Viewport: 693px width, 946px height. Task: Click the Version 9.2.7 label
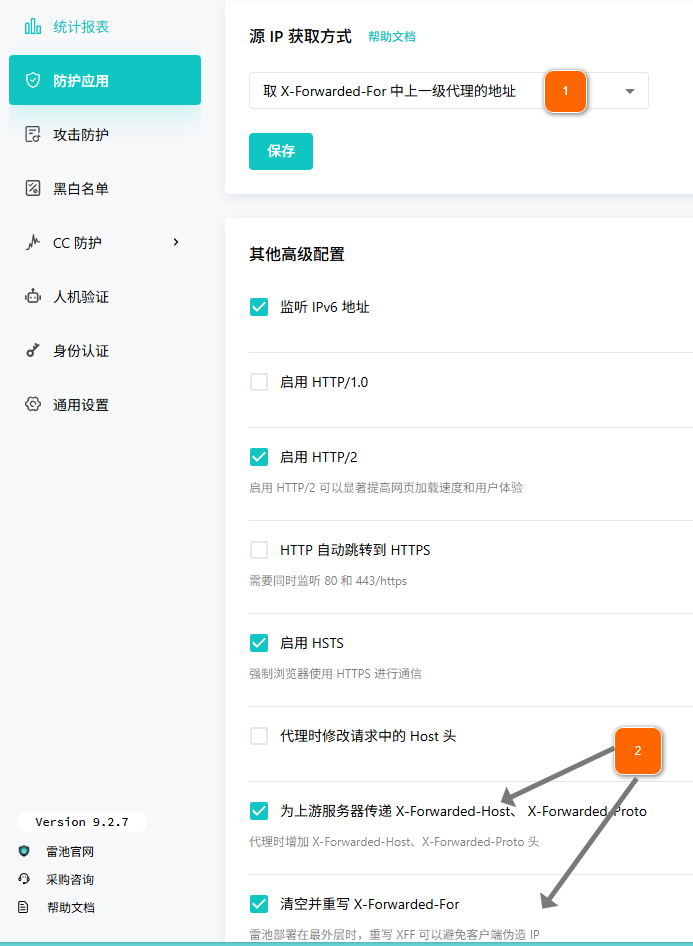coord(82,822)
